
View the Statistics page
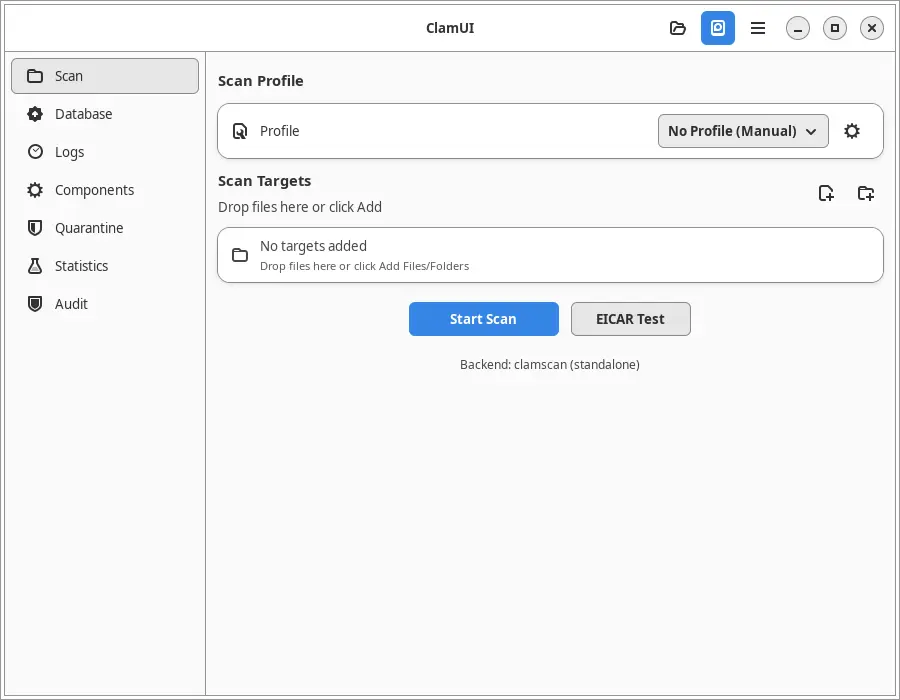pyautogui.click(x=105, y=266)
